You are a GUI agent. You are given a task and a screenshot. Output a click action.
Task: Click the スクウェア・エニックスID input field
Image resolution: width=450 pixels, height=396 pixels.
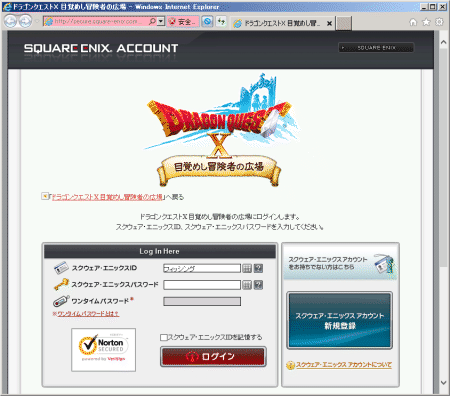click(x=202, y=268)
